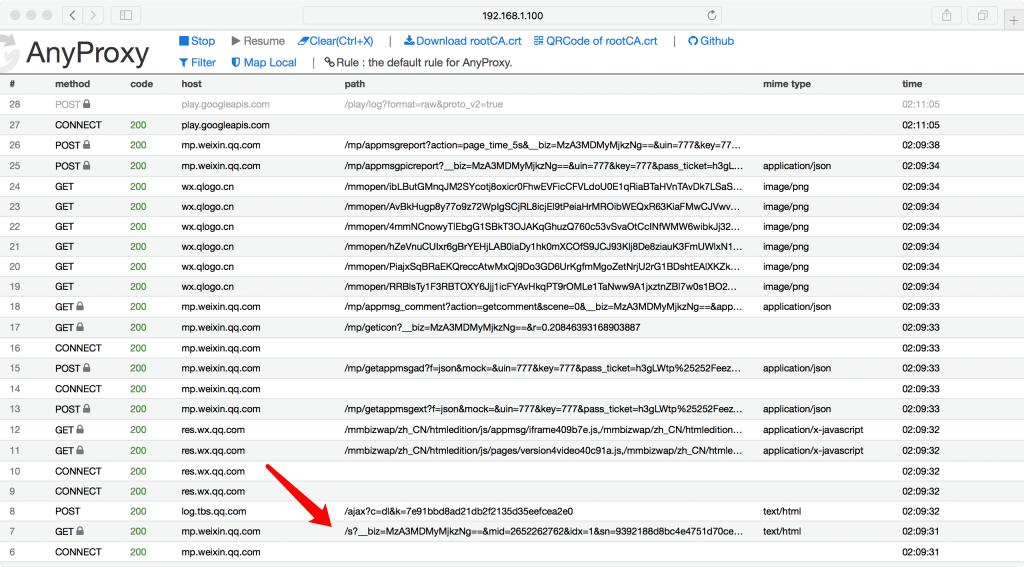The width and height of the screenshot is (1024, 567).
Task: Click time 02:09:38 on row 26
Action: [921, 145]
